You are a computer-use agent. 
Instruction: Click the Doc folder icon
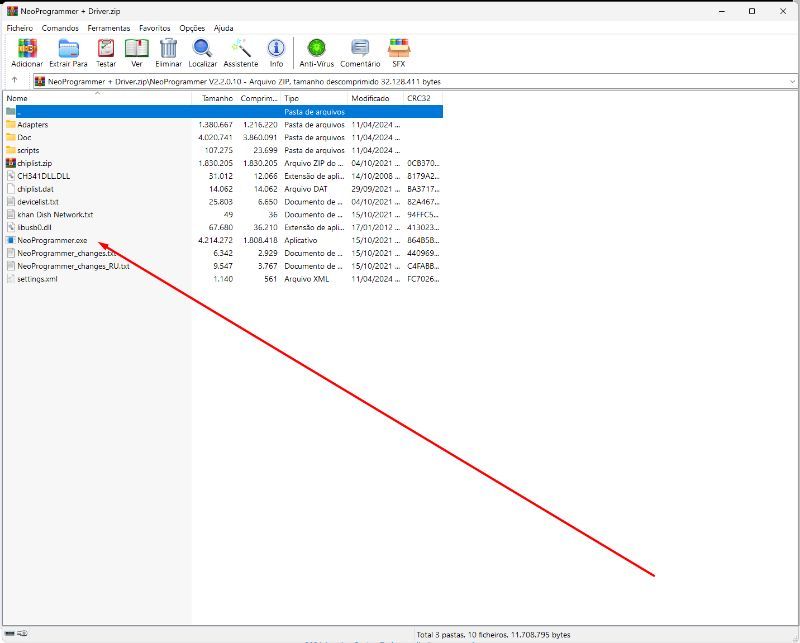click(11, 137)
